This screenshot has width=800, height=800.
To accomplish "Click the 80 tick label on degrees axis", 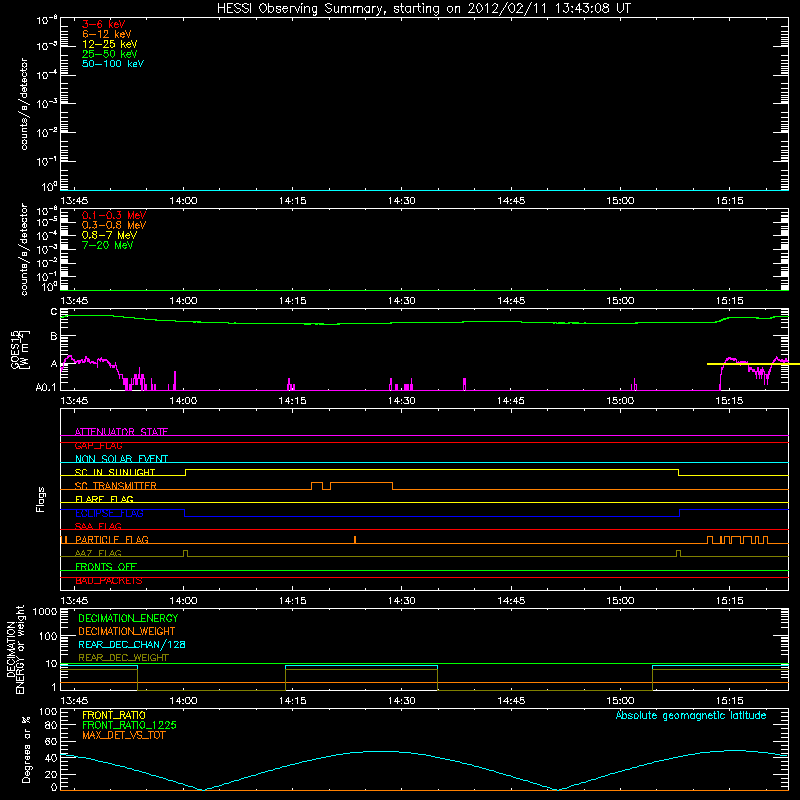I will (51, 725).
